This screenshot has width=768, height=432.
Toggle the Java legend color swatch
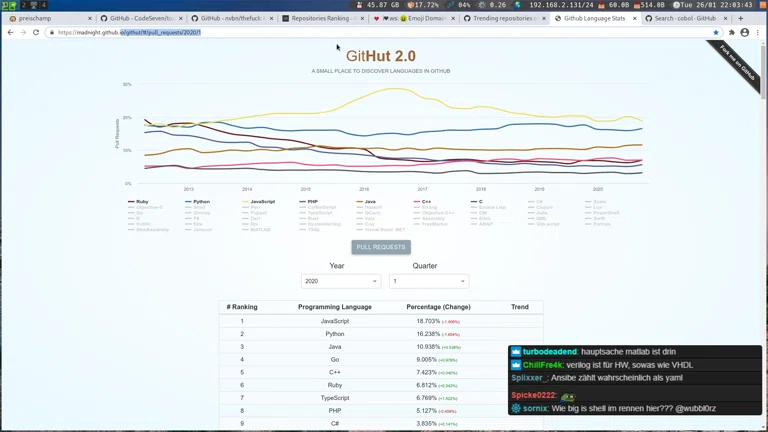(359, 202)
